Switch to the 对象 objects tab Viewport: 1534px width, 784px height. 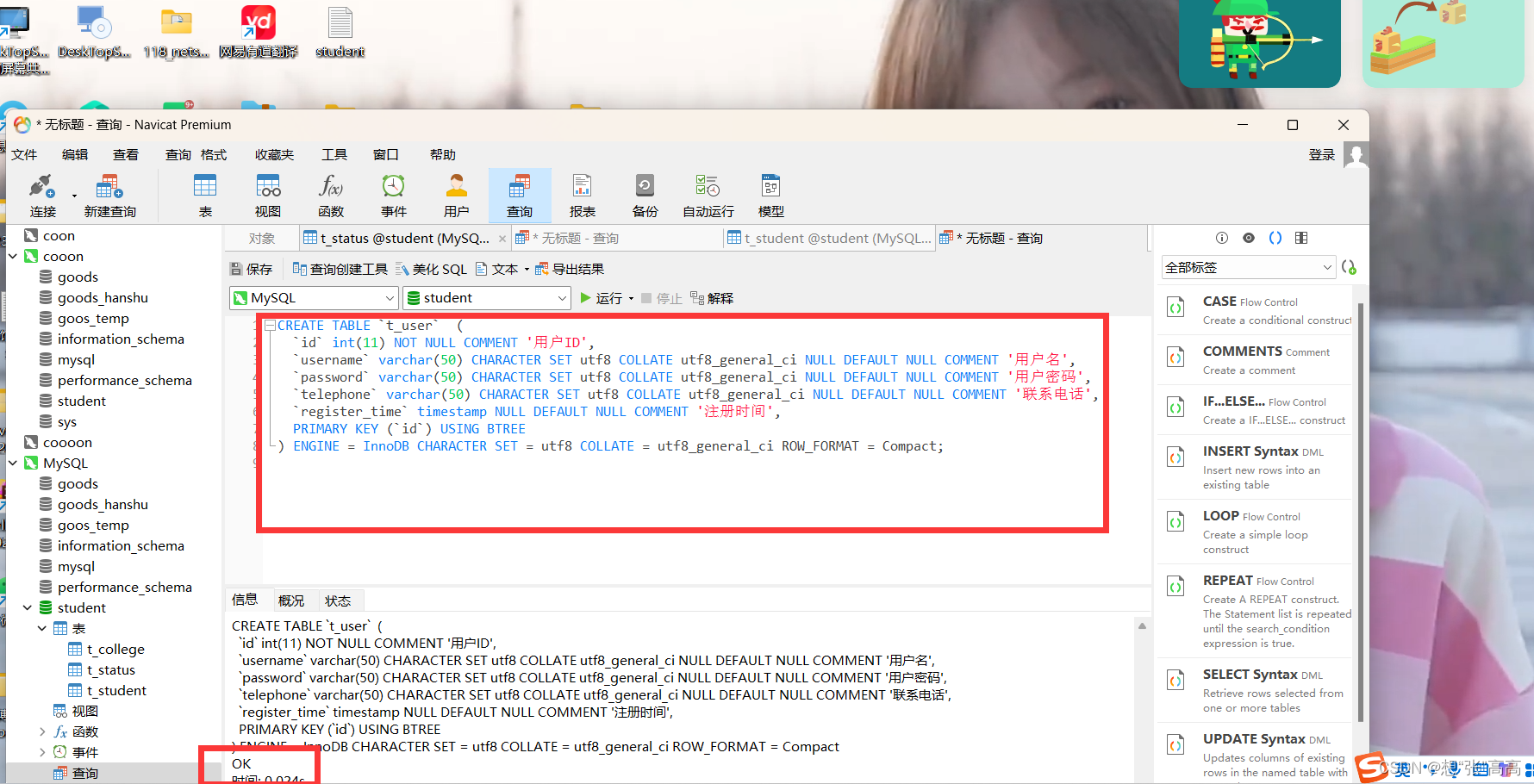coord(262,239)
